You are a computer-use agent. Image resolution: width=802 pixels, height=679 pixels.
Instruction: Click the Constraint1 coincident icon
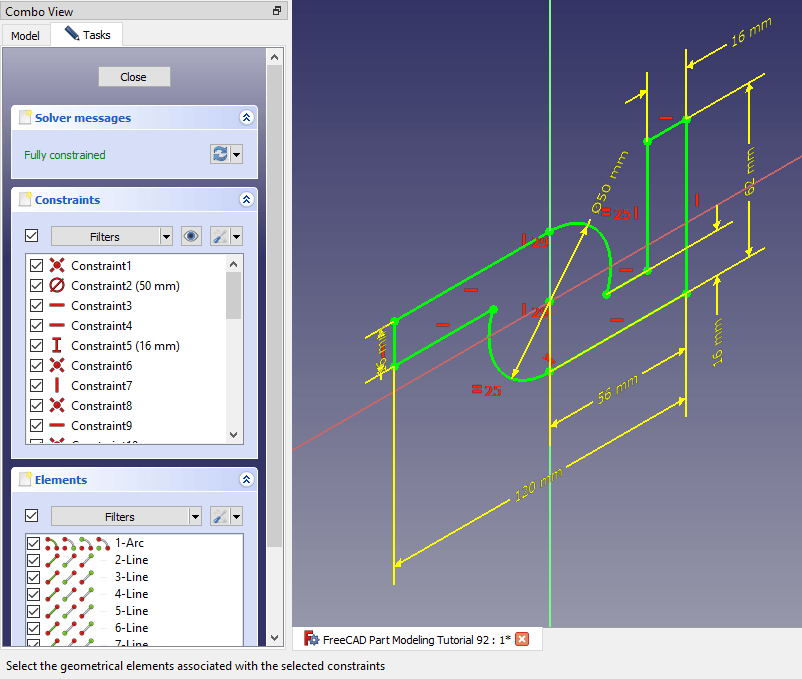tap(57, 265)
